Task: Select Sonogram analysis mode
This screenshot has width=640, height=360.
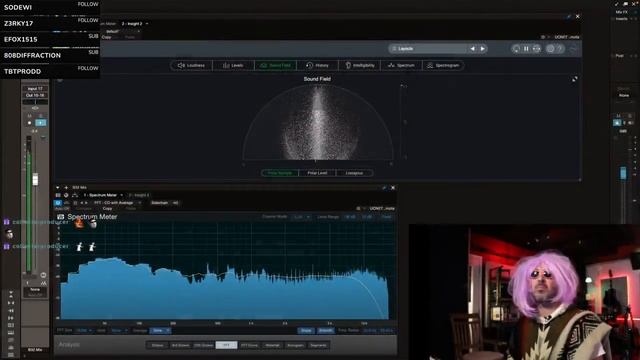Action: pos(295,345)
